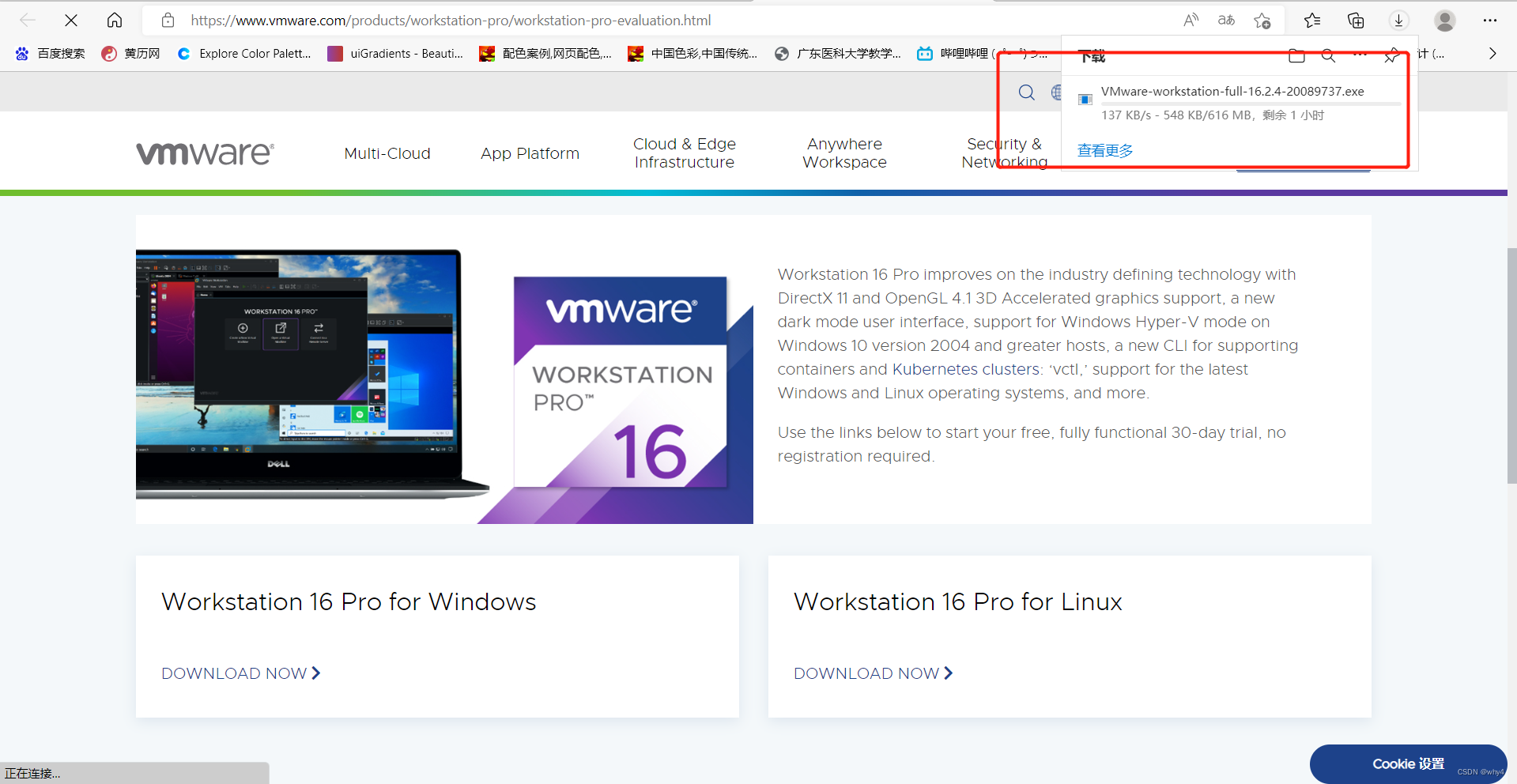Open 中国色彩 bookmark

point(692,54)
